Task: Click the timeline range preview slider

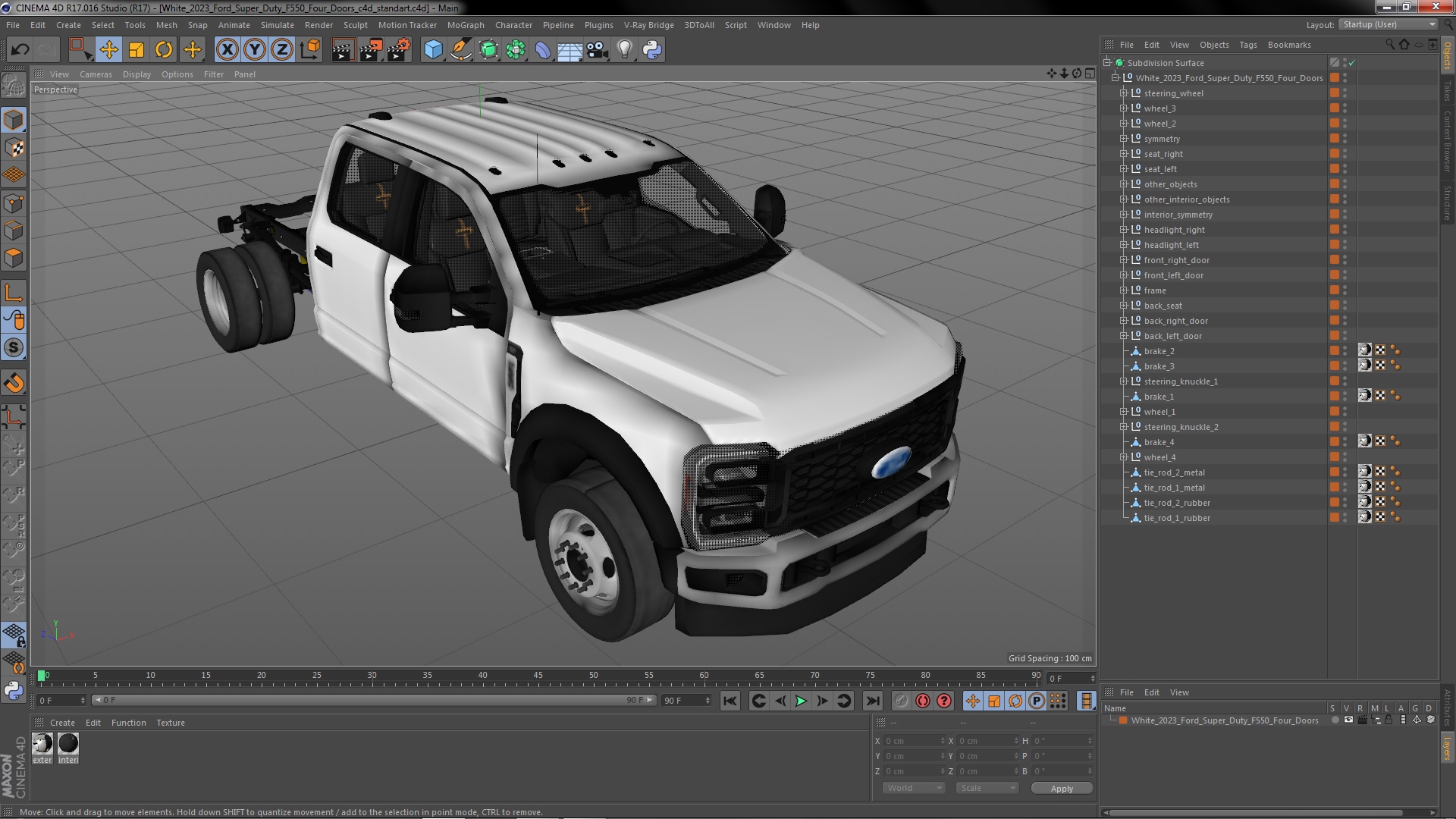Action: tap(373, 700)
